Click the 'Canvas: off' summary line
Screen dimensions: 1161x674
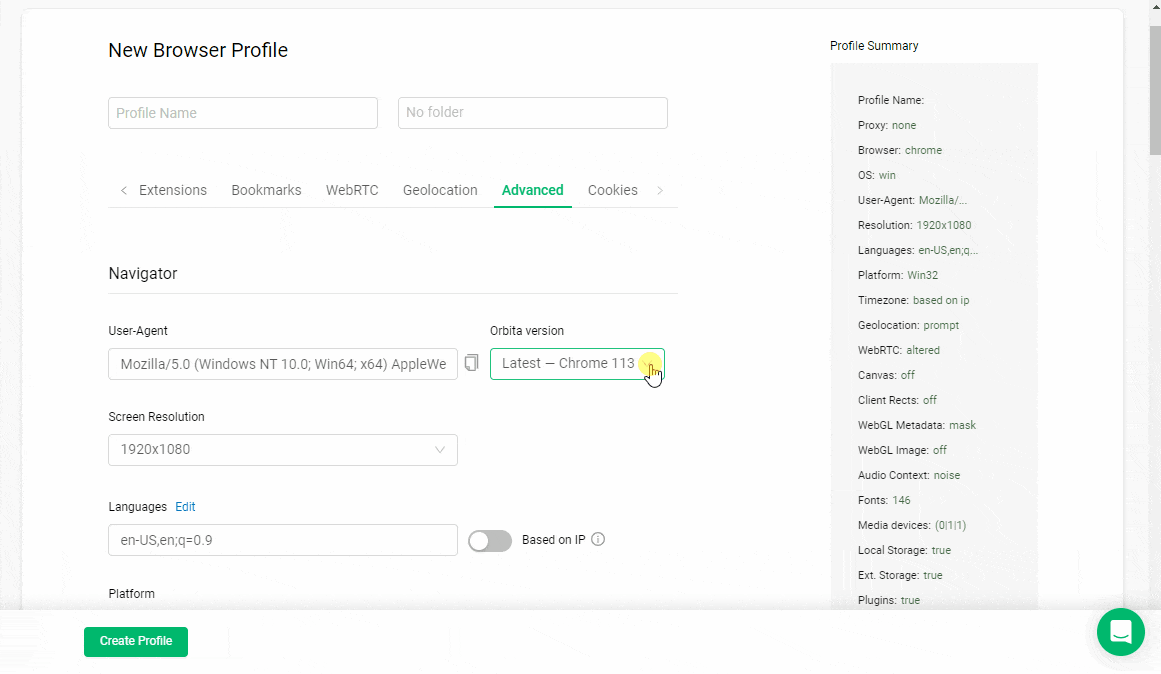point(886,376)
